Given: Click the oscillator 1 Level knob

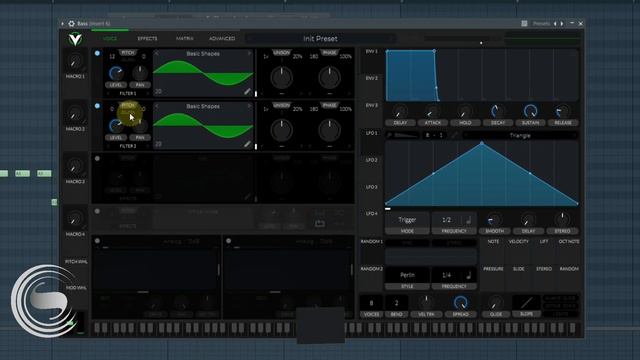Looking at the screenshot, I should (116, 73).
